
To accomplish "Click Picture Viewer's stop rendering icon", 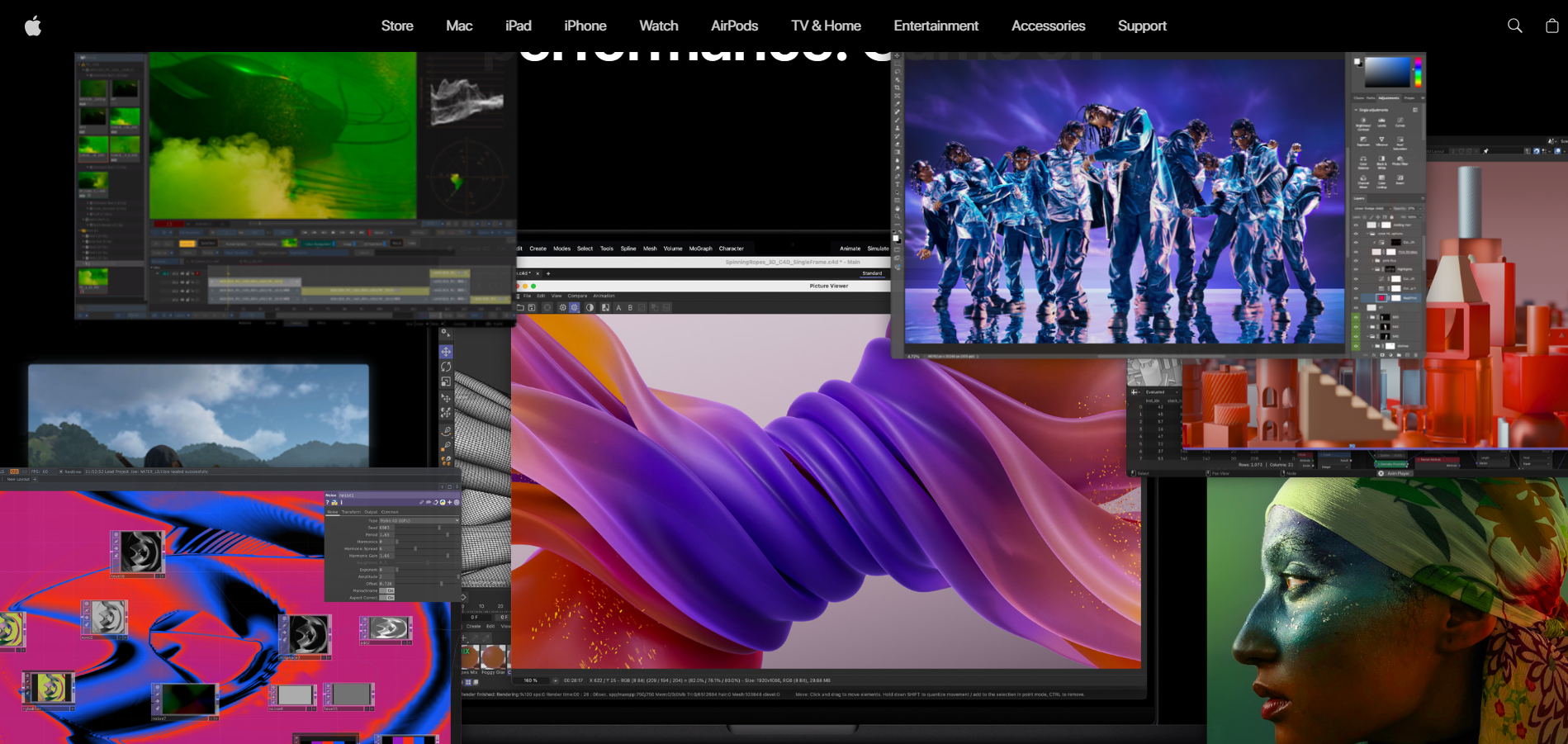I will click(x=547, y=307).
